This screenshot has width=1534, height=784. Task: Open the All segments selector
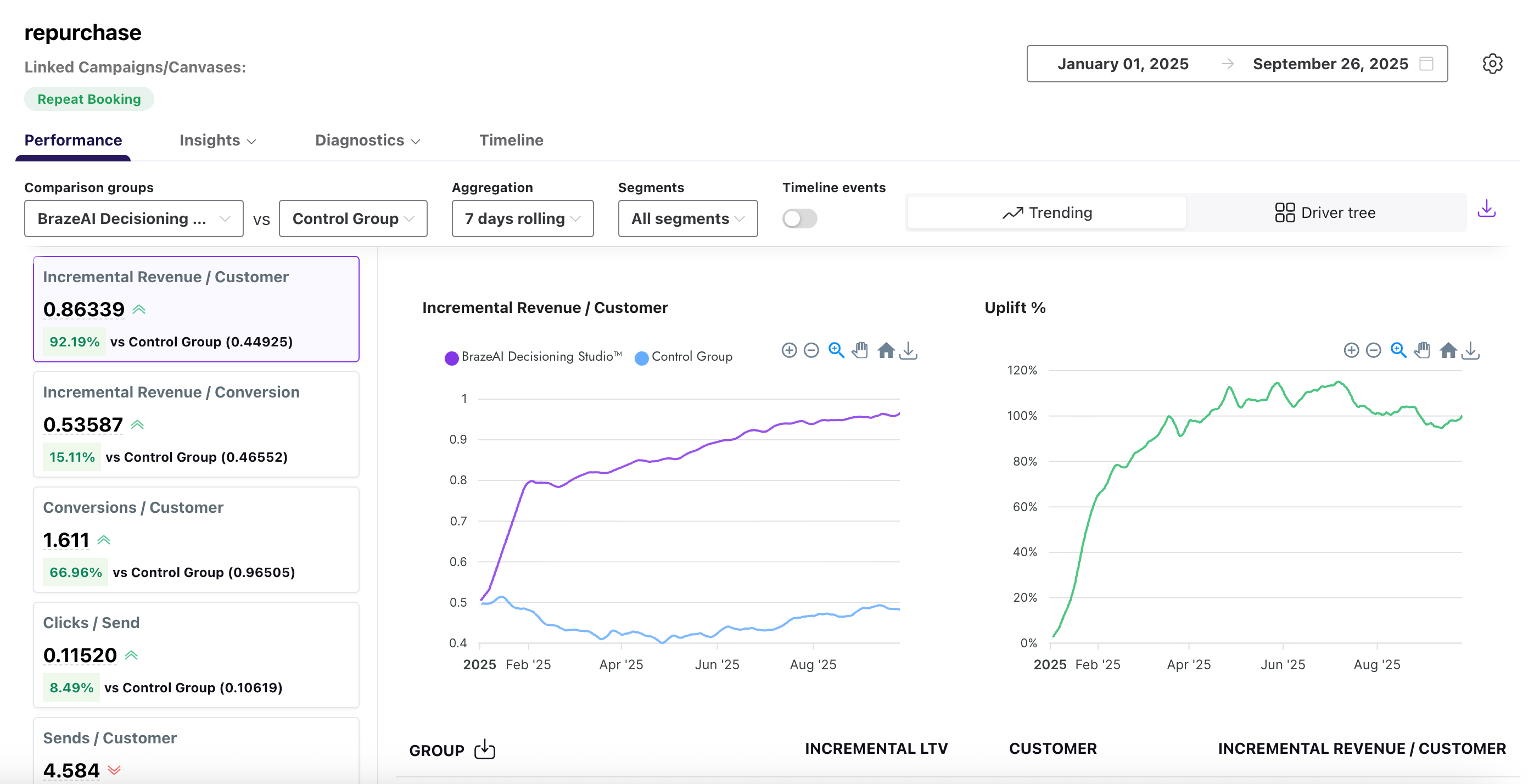[x=687, y=219]
